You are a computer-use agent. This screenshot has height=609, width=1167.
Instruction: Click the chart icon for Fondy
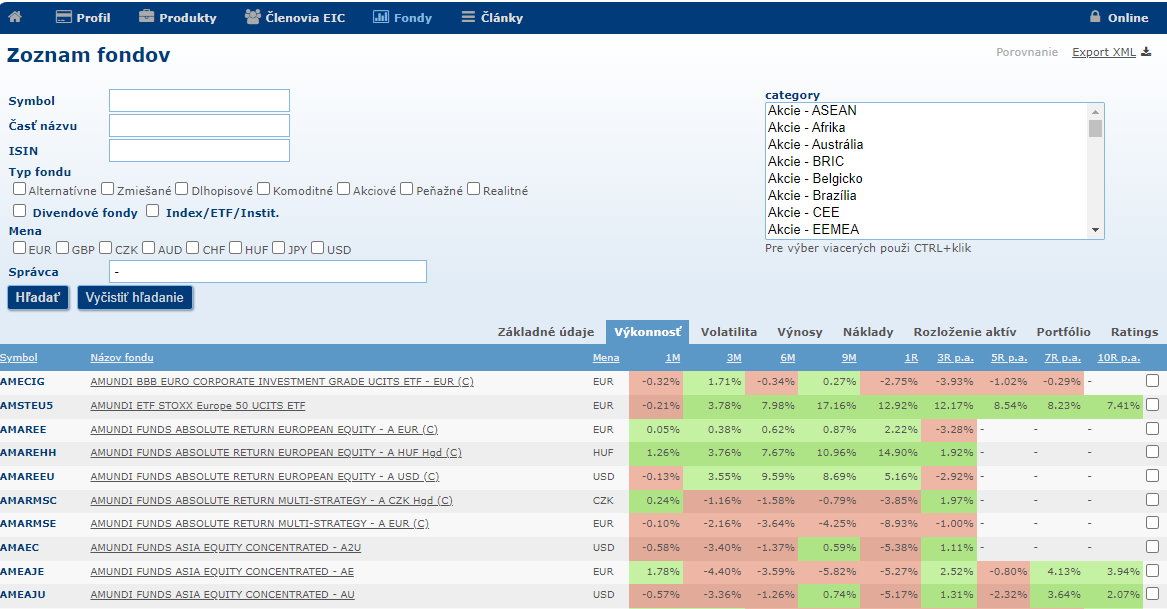tap(380, 17)
